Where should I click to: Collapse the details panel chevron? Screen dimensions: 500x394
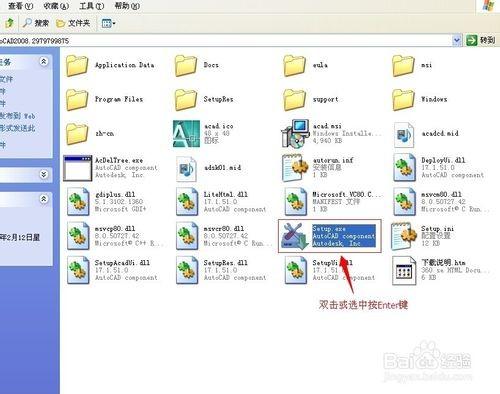[x=44, y=199]
